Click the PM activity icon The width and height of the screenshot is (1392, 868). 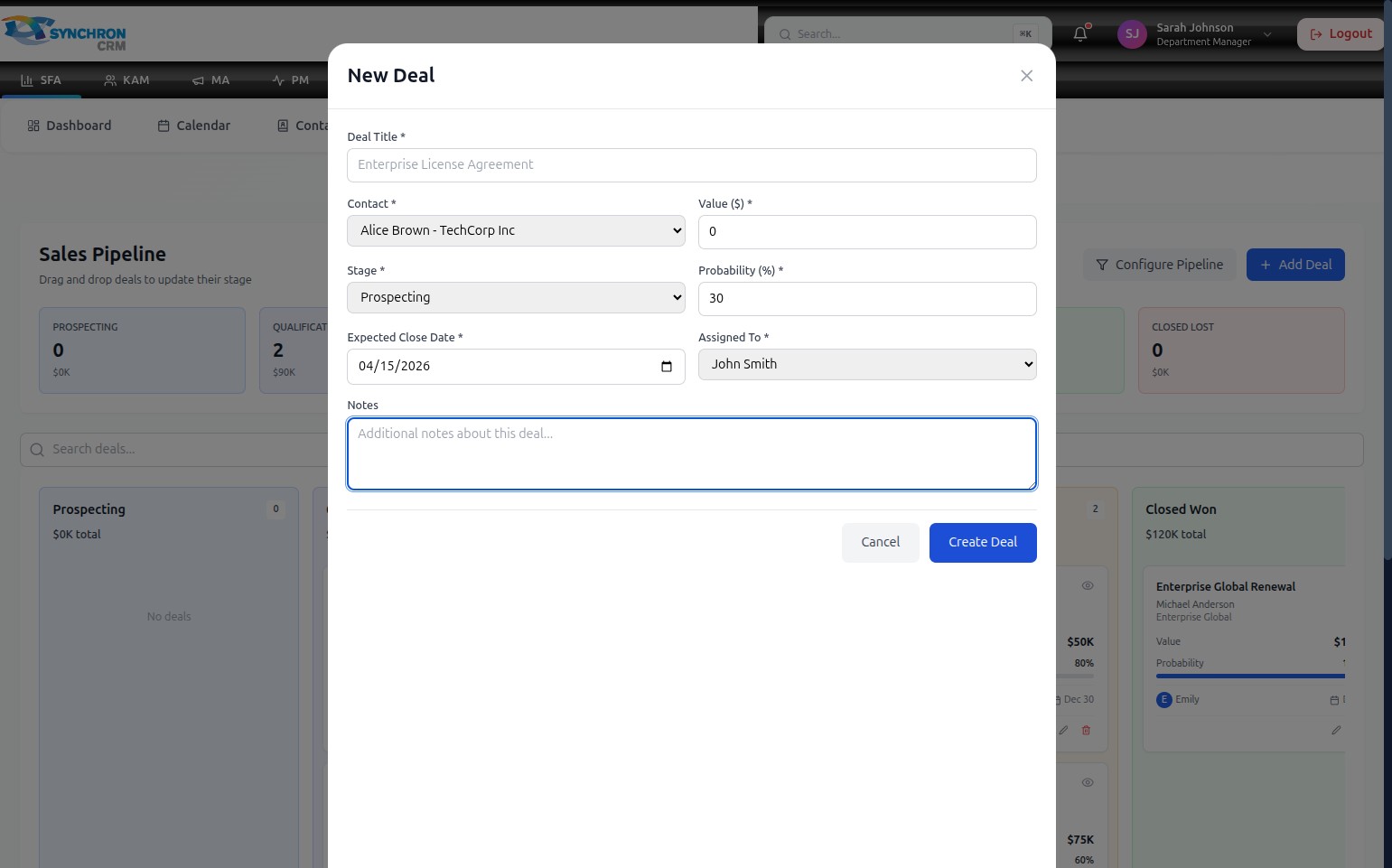(x=278, y=80)
